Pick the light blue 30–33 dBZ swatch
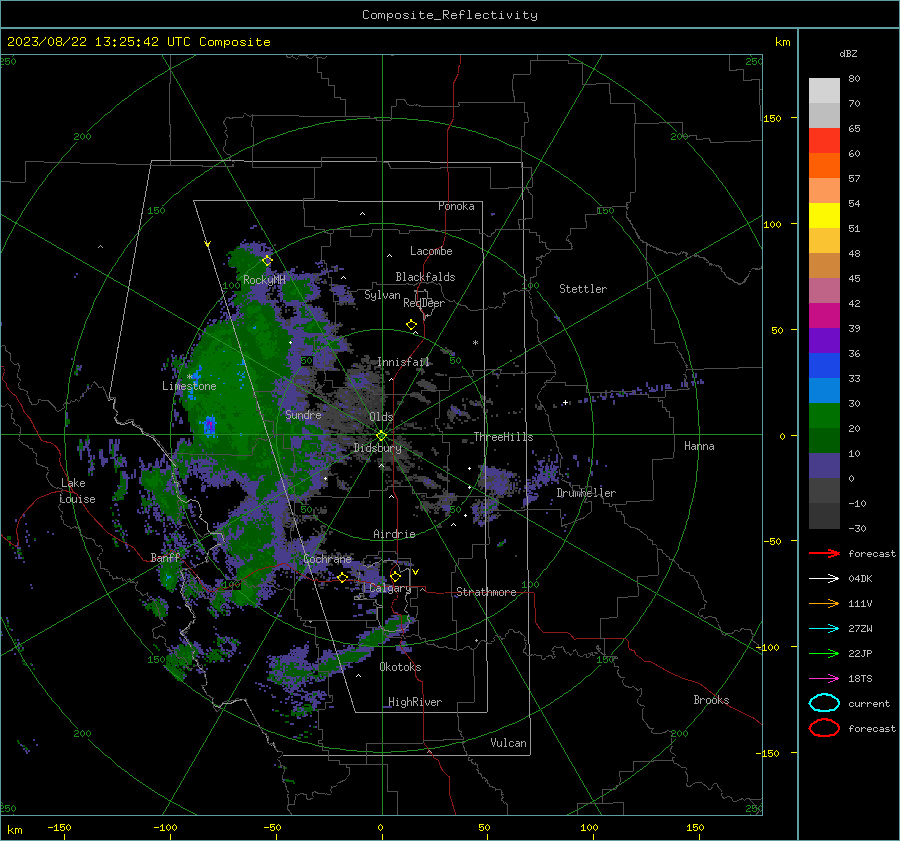The width and height of the screenshot is (900, 841). [x=824, y=391]
